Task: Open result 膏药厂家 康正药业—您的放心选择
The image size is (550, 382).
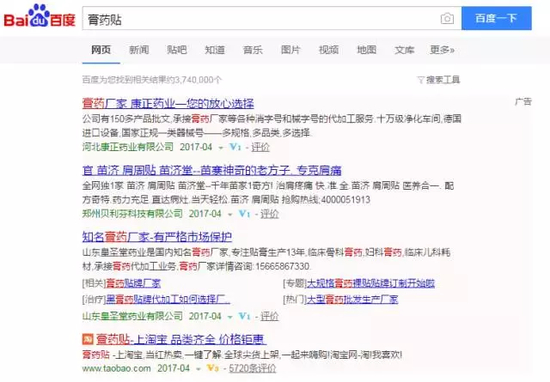Action: coord(168,103)
